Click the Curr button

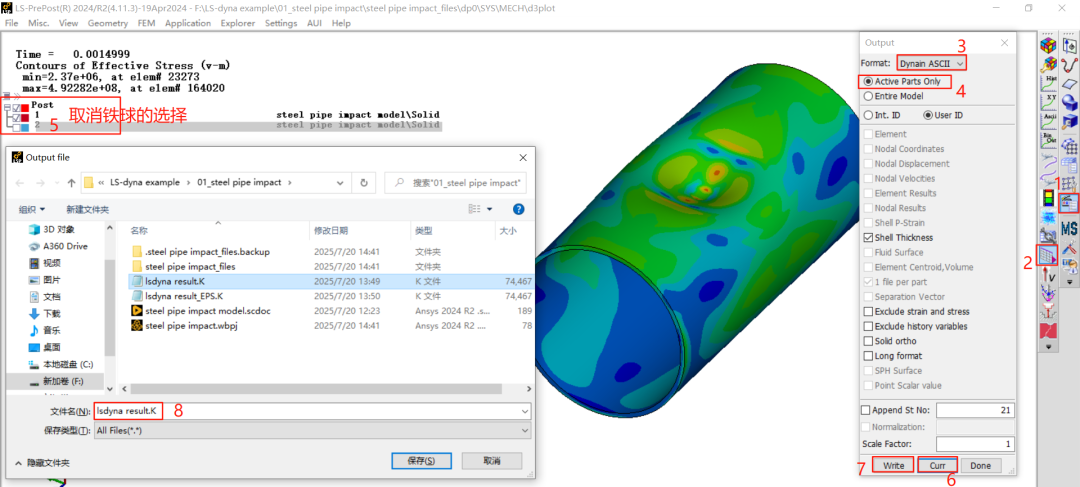point(937,466)
